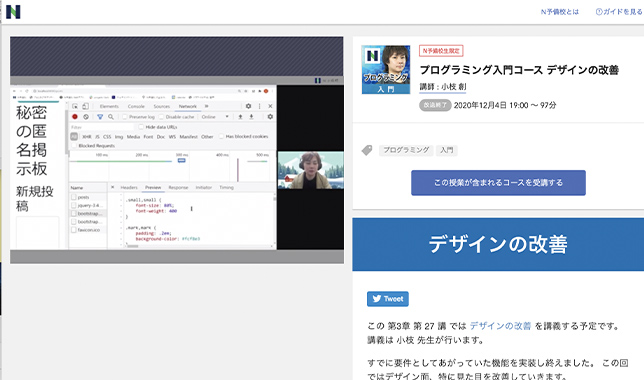Viewport: 644px width, 380px height.
Task: Select the jquery-3.4 request row
Action: 88,205
